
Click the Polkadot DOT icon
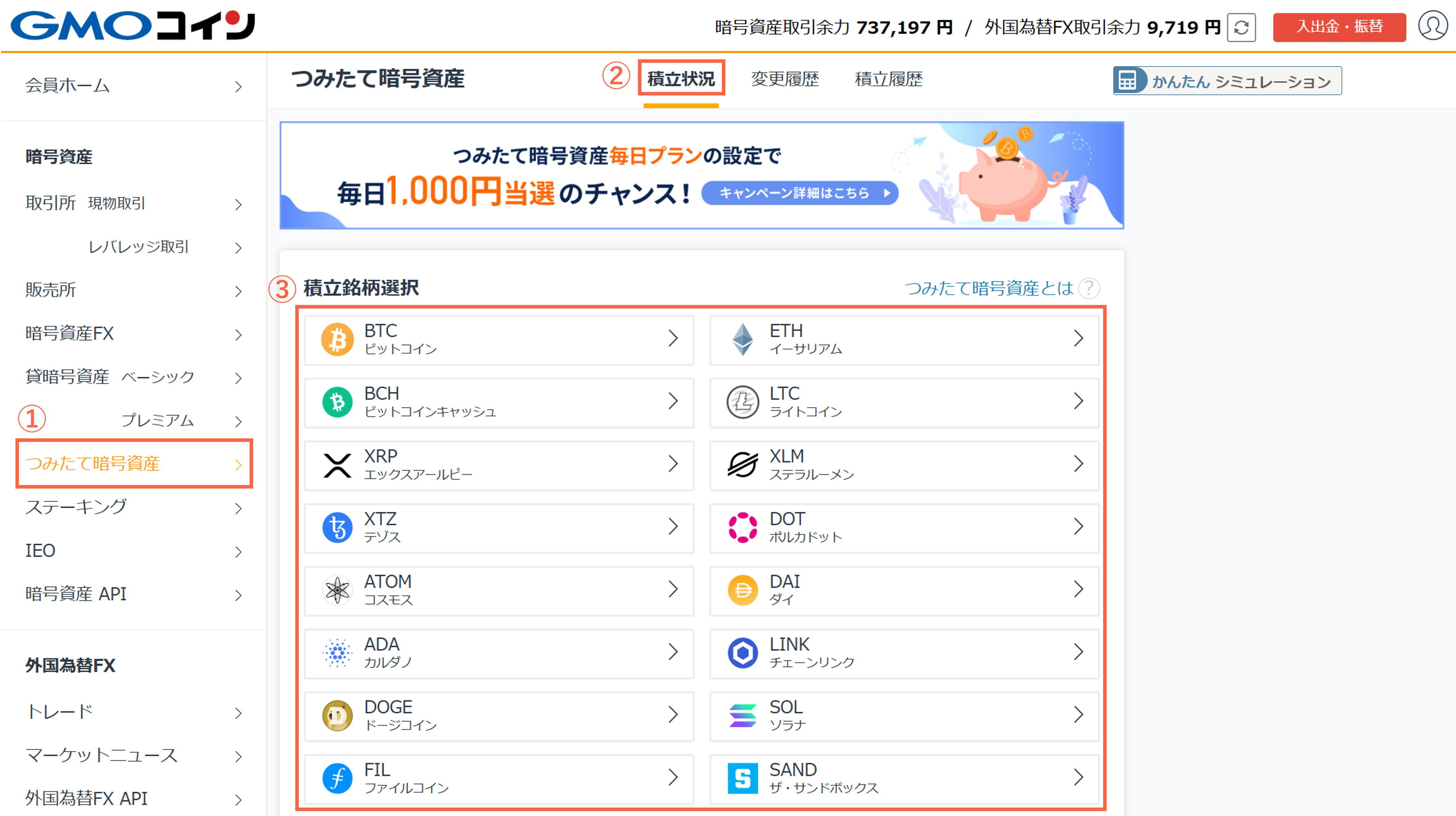coord(743,527)
